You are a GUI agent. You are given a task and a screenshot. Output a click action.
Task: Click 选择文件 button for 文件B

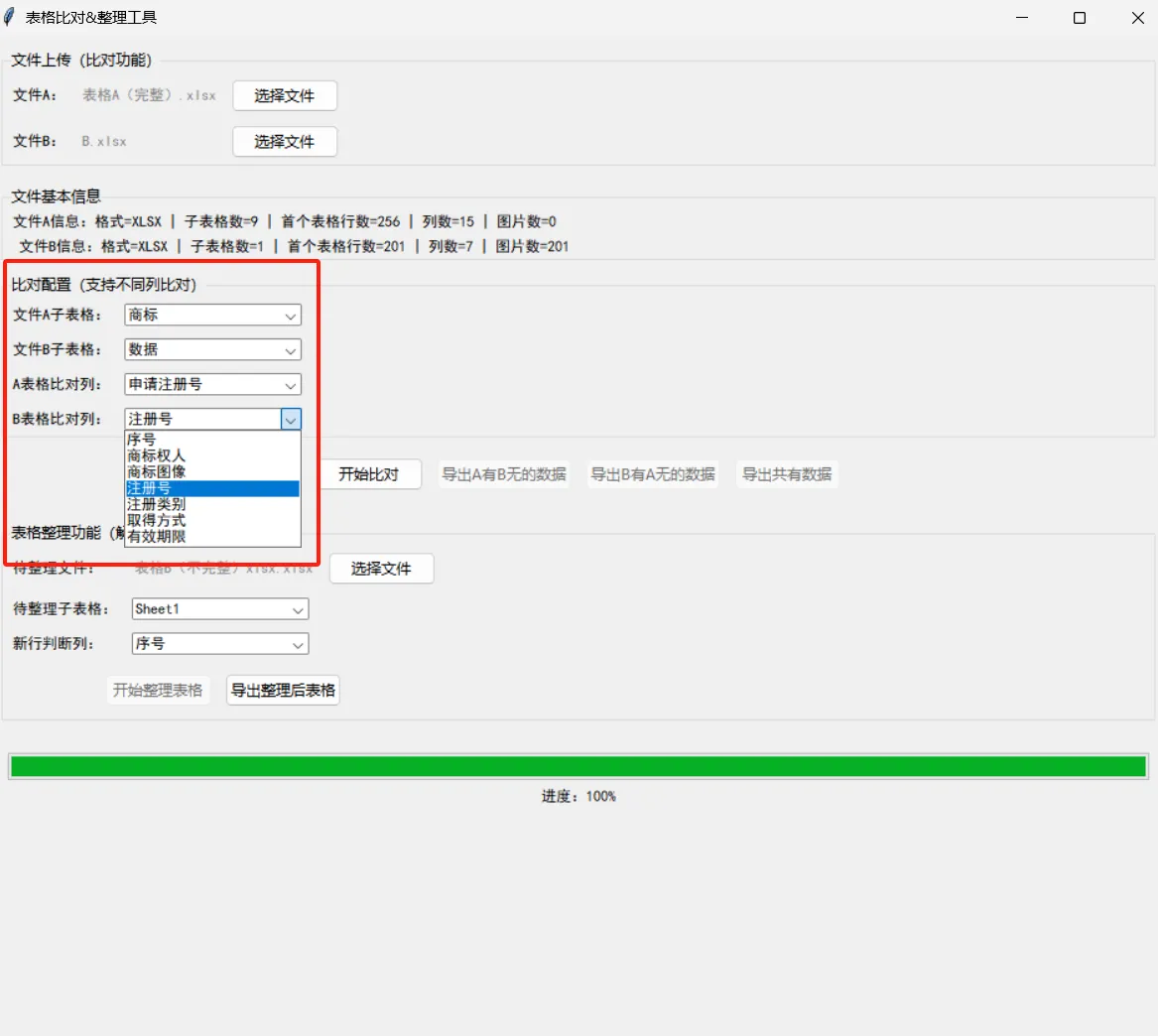click(285, 142)
